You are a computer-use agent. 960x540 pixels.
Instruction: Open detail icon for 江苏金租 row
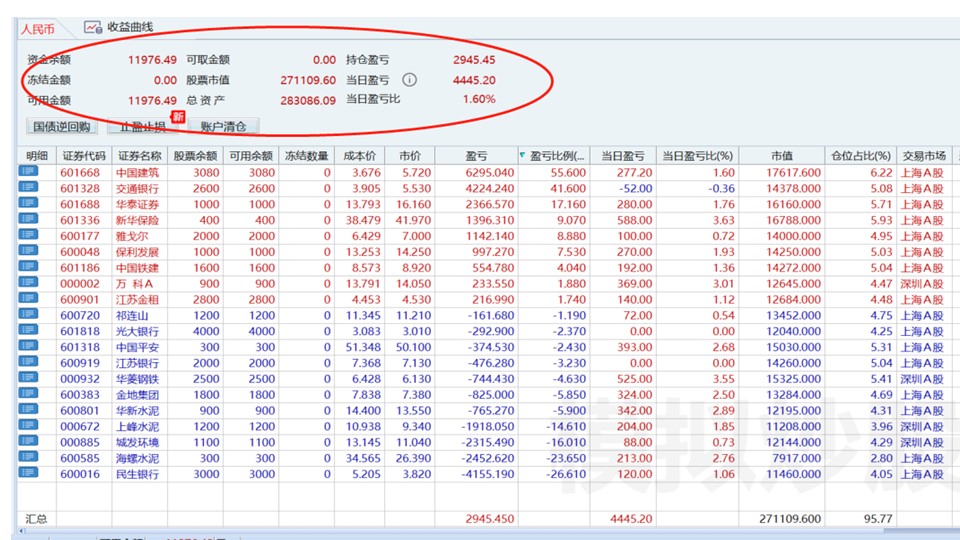coord(28,298)
